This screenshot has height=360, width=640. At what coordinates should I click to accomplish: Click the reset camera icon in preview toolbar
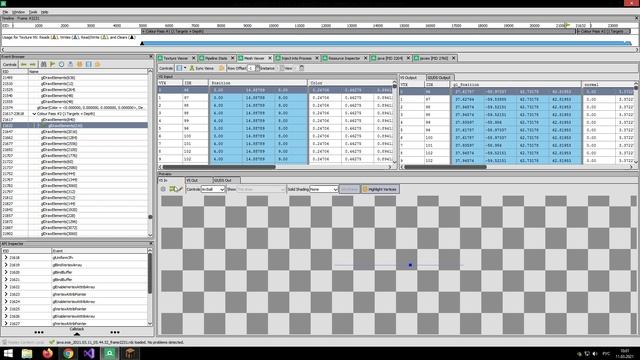pyautogui.click(x=163, y=189)
